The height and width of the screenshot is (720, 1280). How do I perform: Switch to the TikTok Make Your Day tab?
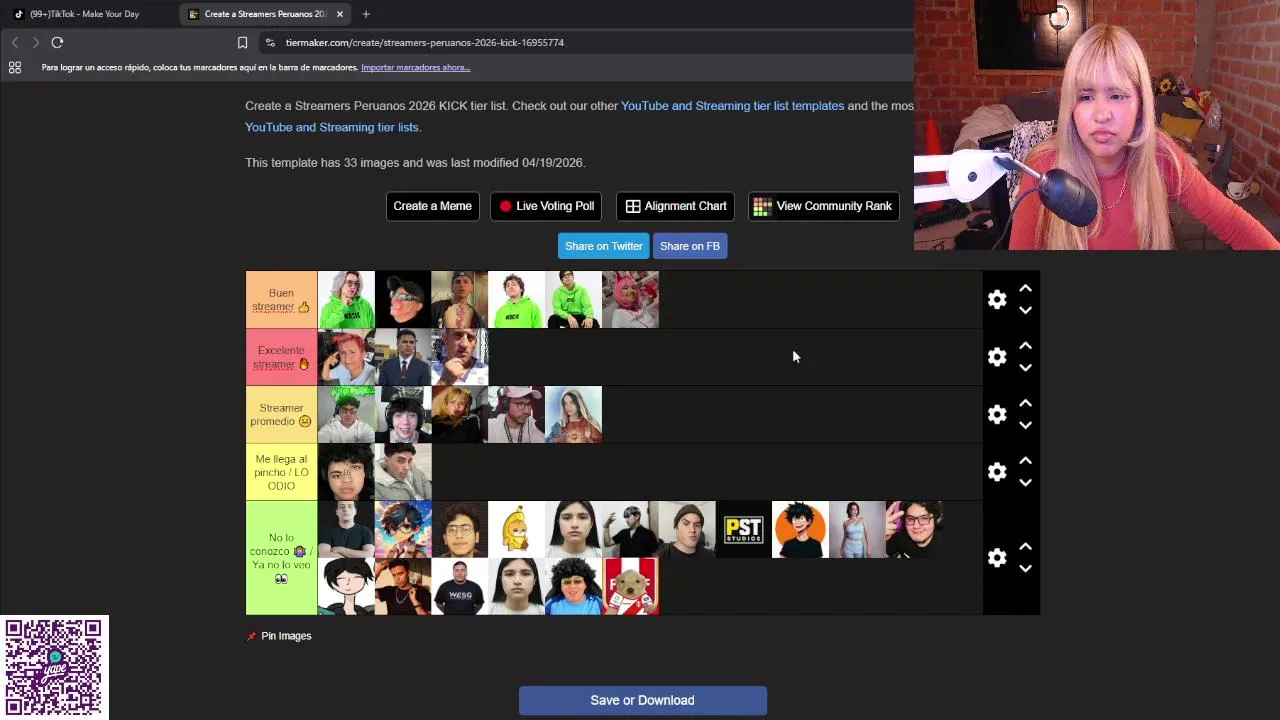[84, 14]
